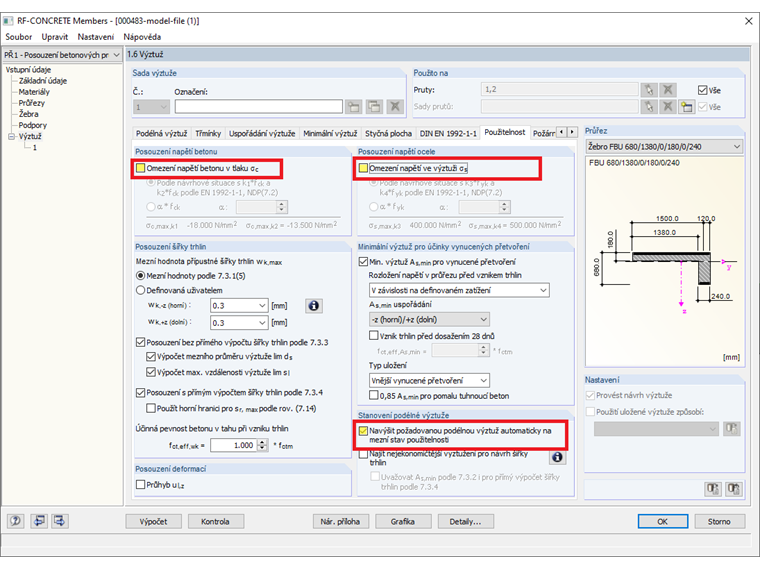Collapse the Výztuž tree node

12,137
